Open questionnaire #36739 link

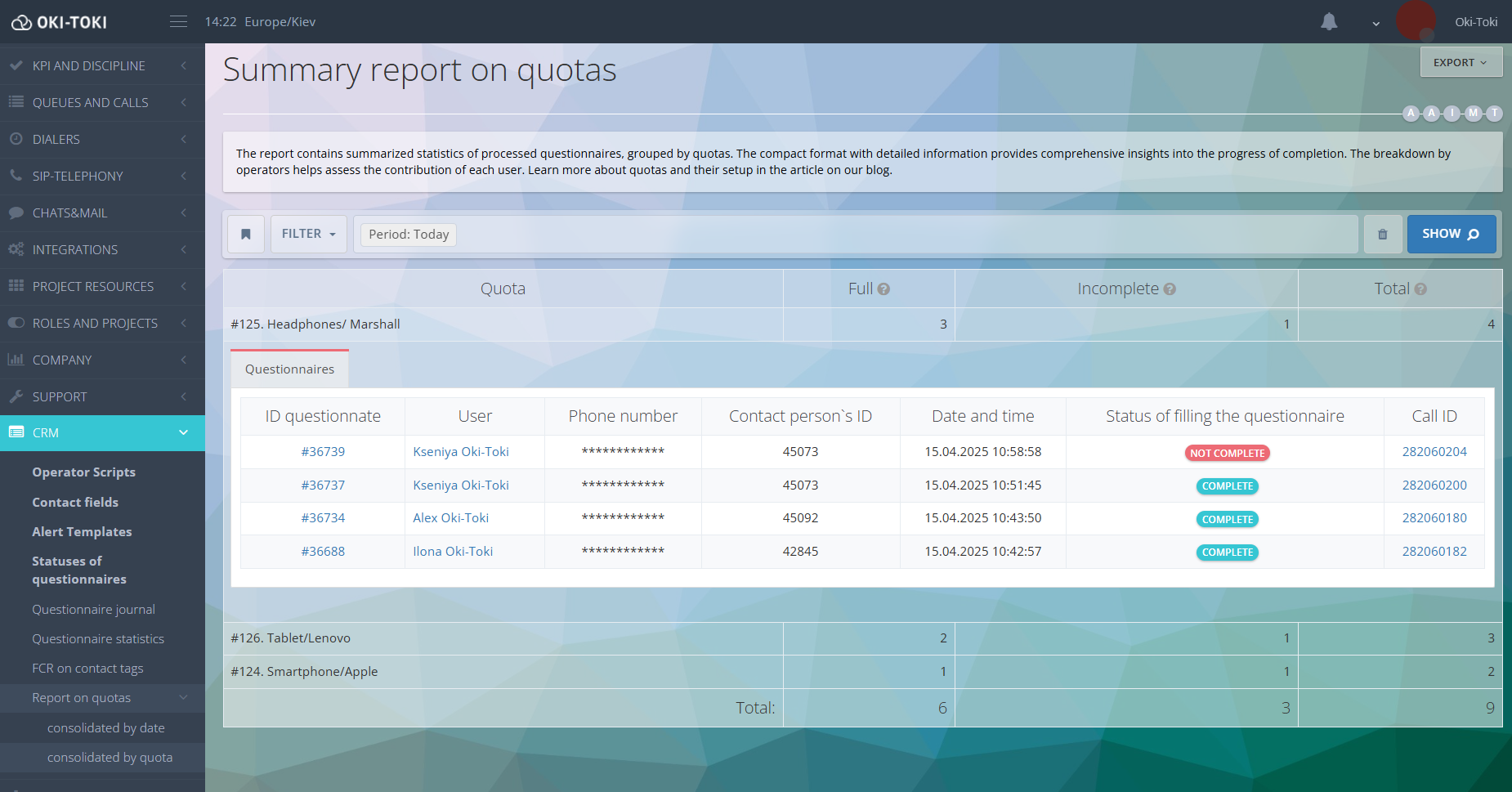pos(323,452)
